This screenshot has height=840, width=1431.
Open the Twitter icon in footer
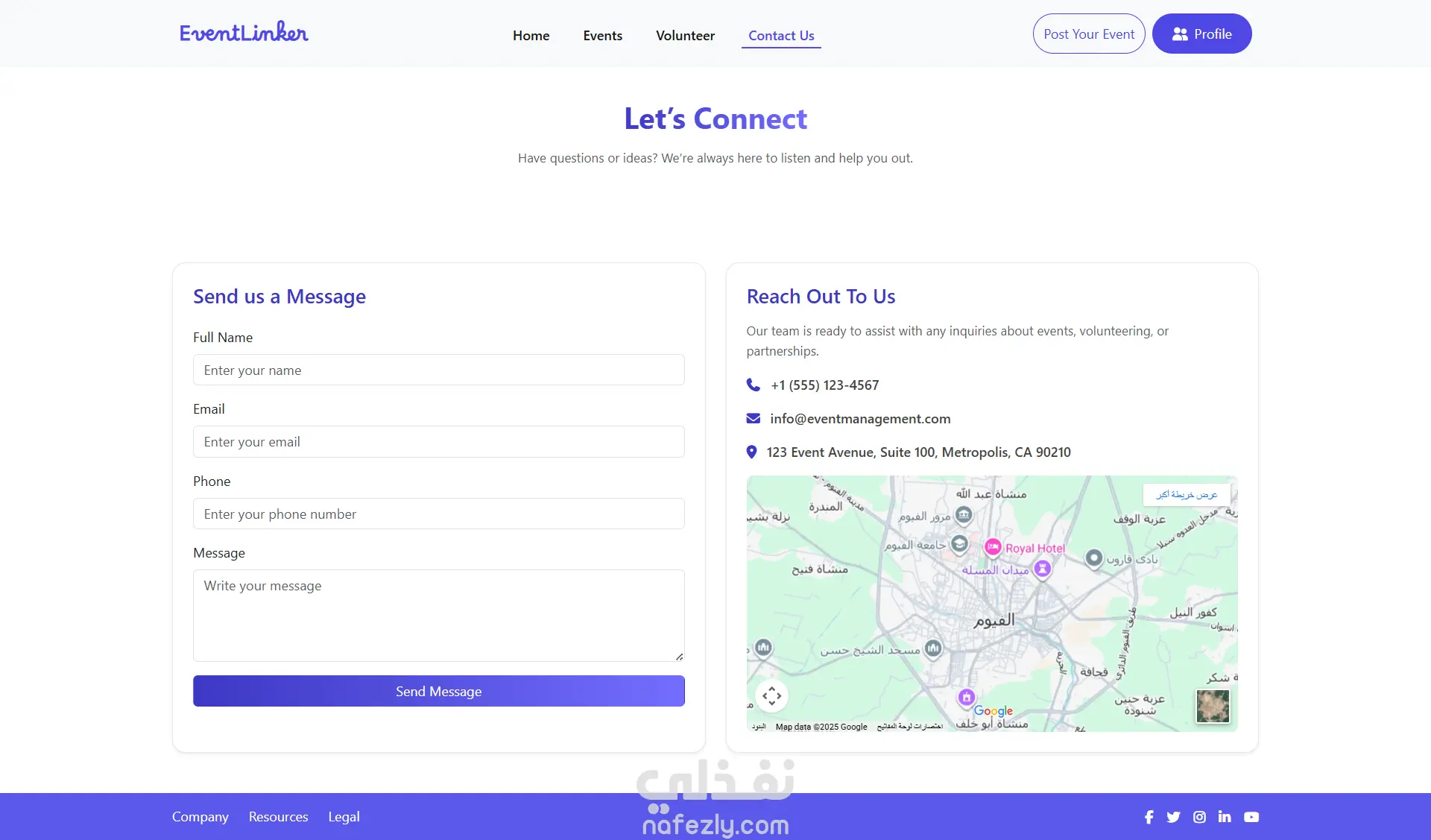pyautogui.click(x=1173, y=817)
